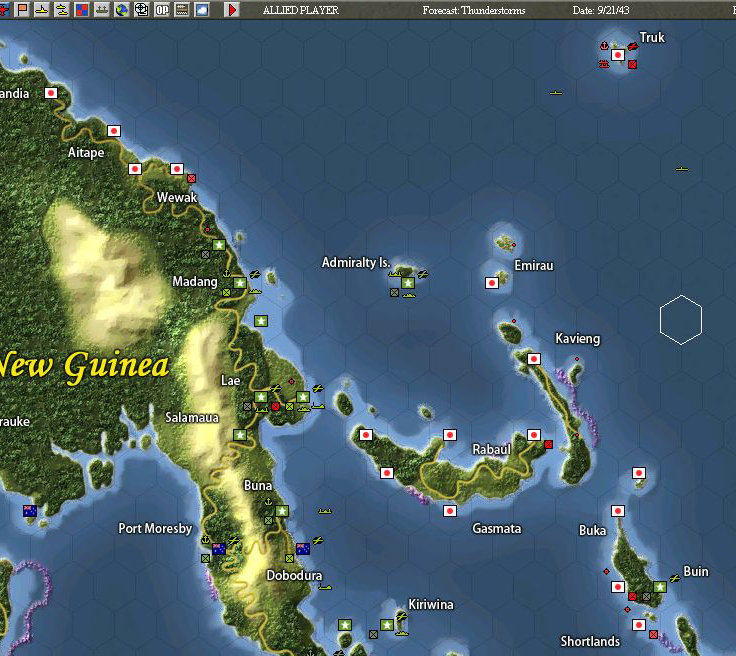Click the two-ships toolbar icon
The height and width of the screenshot is (656, 736).
tap(61, 9)
